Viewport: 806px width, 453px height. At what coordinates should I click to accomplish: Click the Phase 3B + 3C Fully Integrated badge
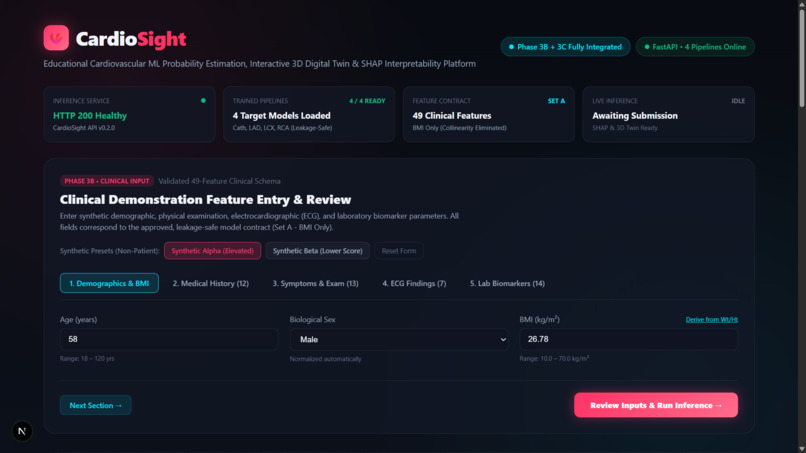coord(565,47)
